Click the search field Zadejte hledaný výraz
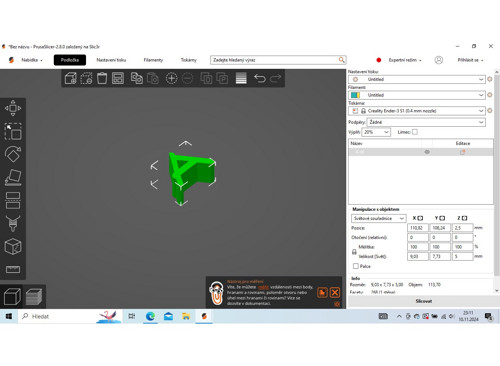This screenshot has height=366, width=500. pyautogui.click(x=278, y=60)
